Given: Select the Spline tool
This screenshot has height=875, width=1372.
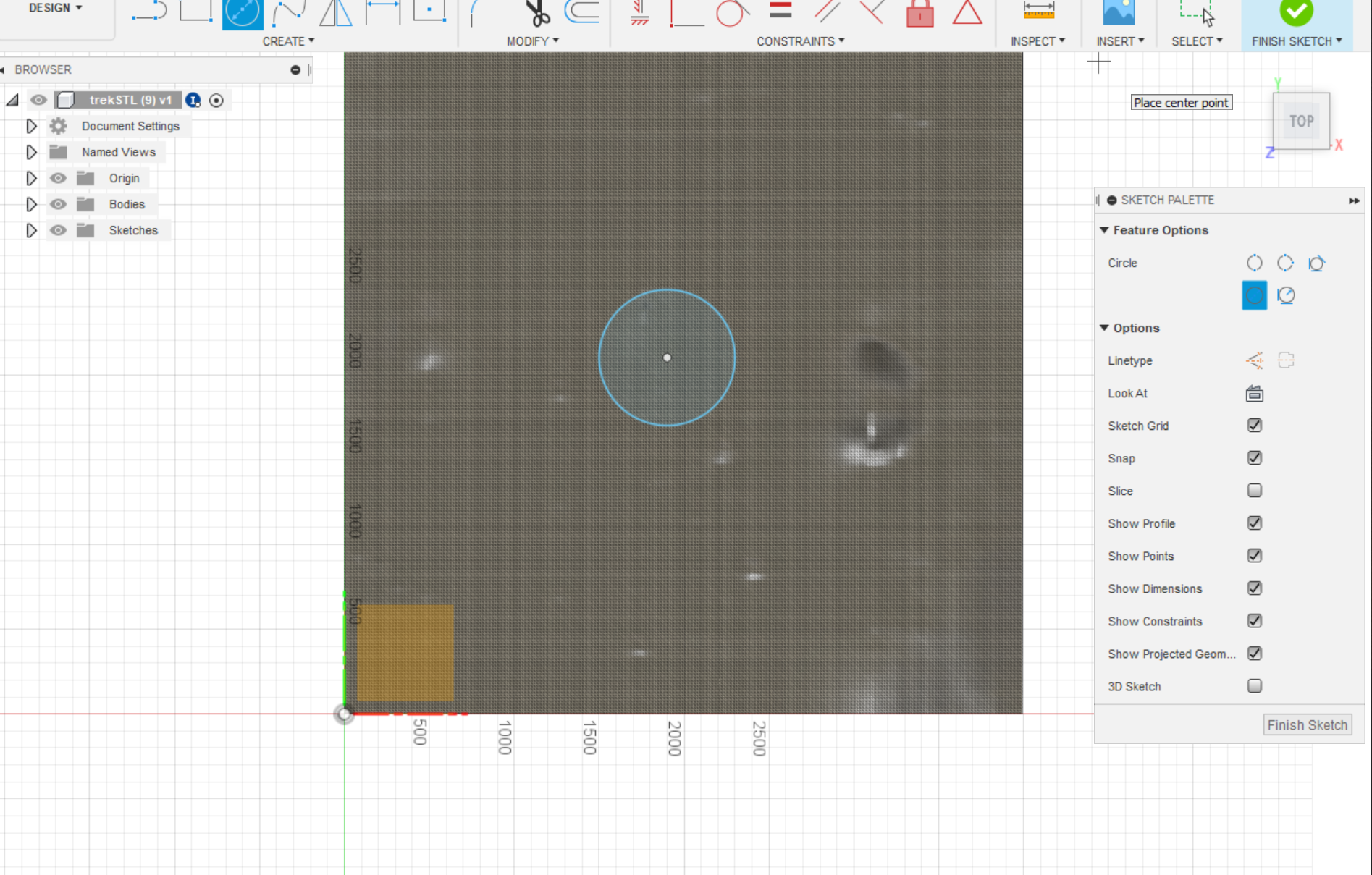Looking at the screenshot, I should click(289, 12).
